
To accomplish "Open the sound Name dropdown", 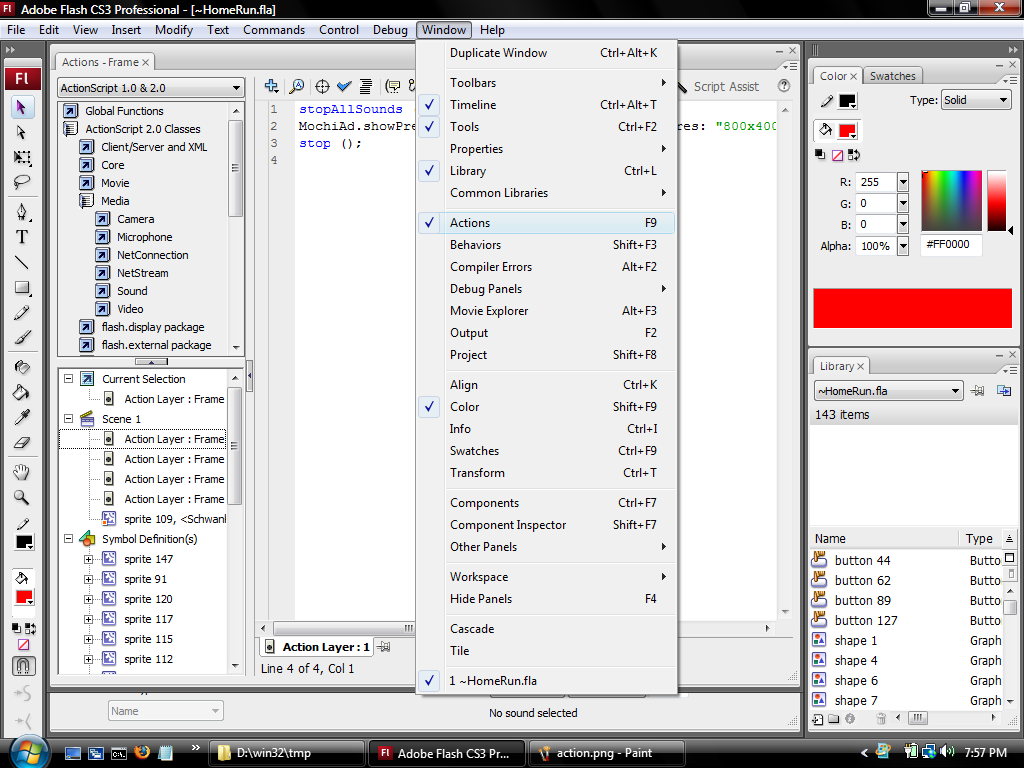I will point(166,711).
